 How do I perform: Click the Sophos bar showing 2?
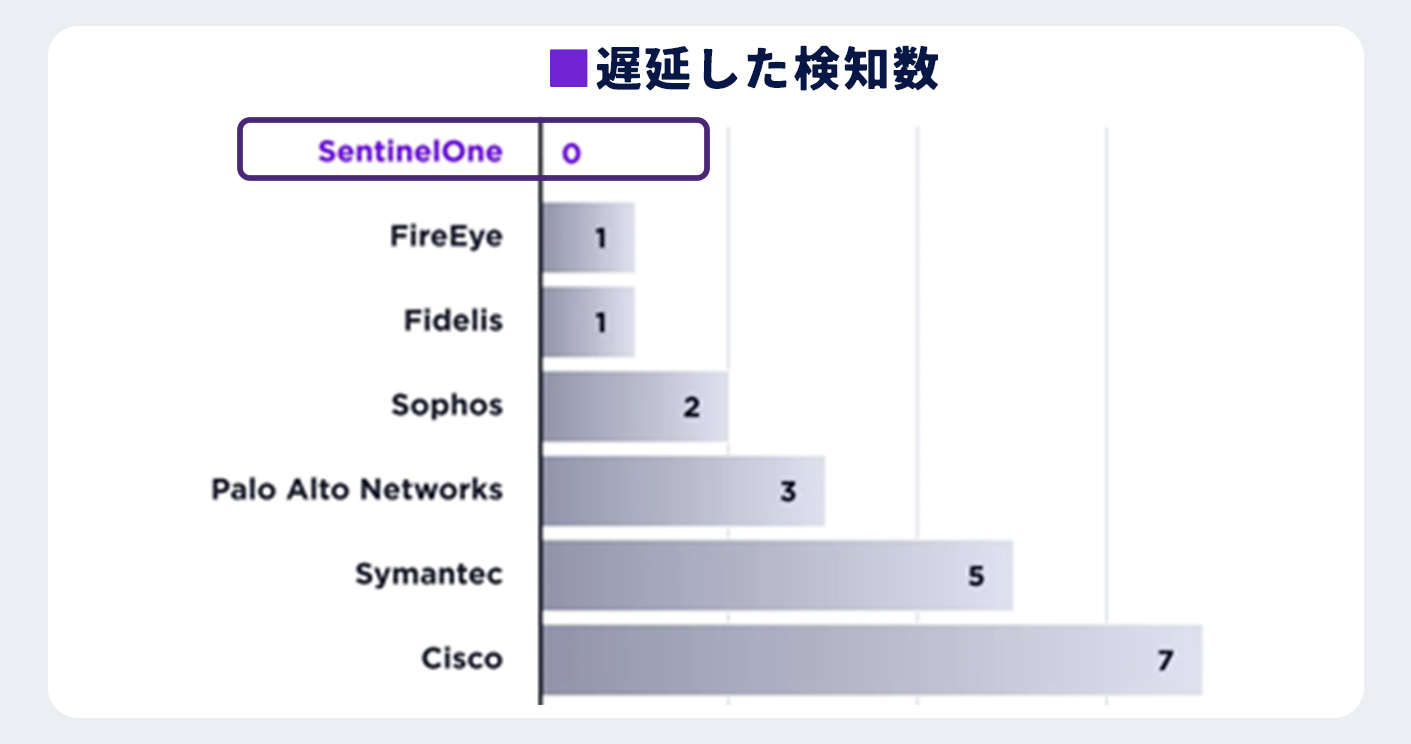pos(636,407)
